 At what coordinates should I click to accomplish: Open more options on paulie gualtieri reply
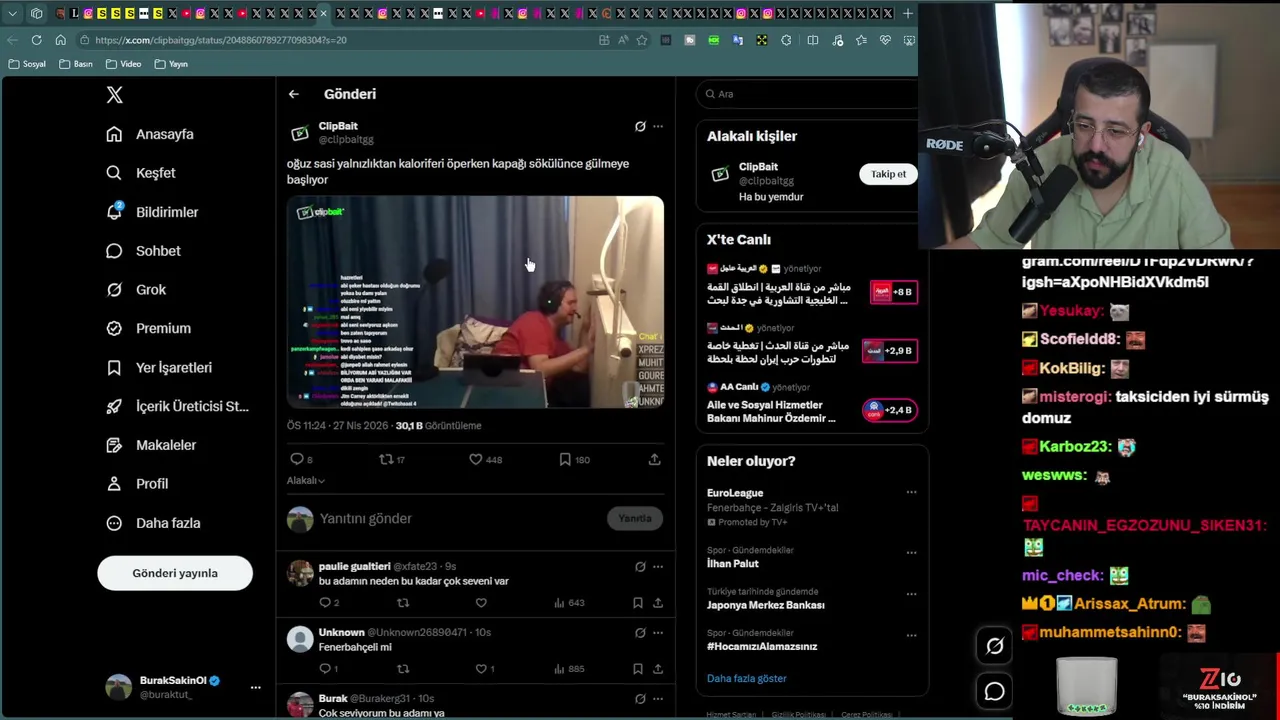point(658,566)
